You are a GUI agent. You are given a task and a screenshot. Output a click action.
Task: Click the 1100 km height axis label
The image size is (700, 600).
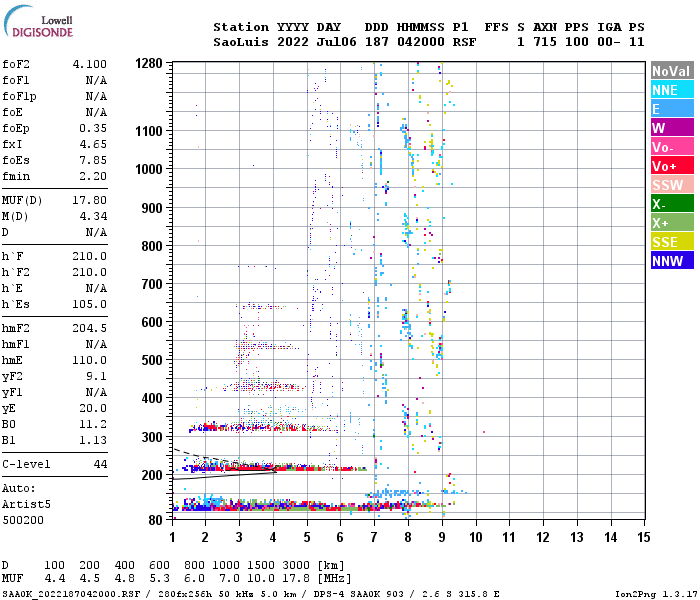pyautogui.click(x=149, y=131)
